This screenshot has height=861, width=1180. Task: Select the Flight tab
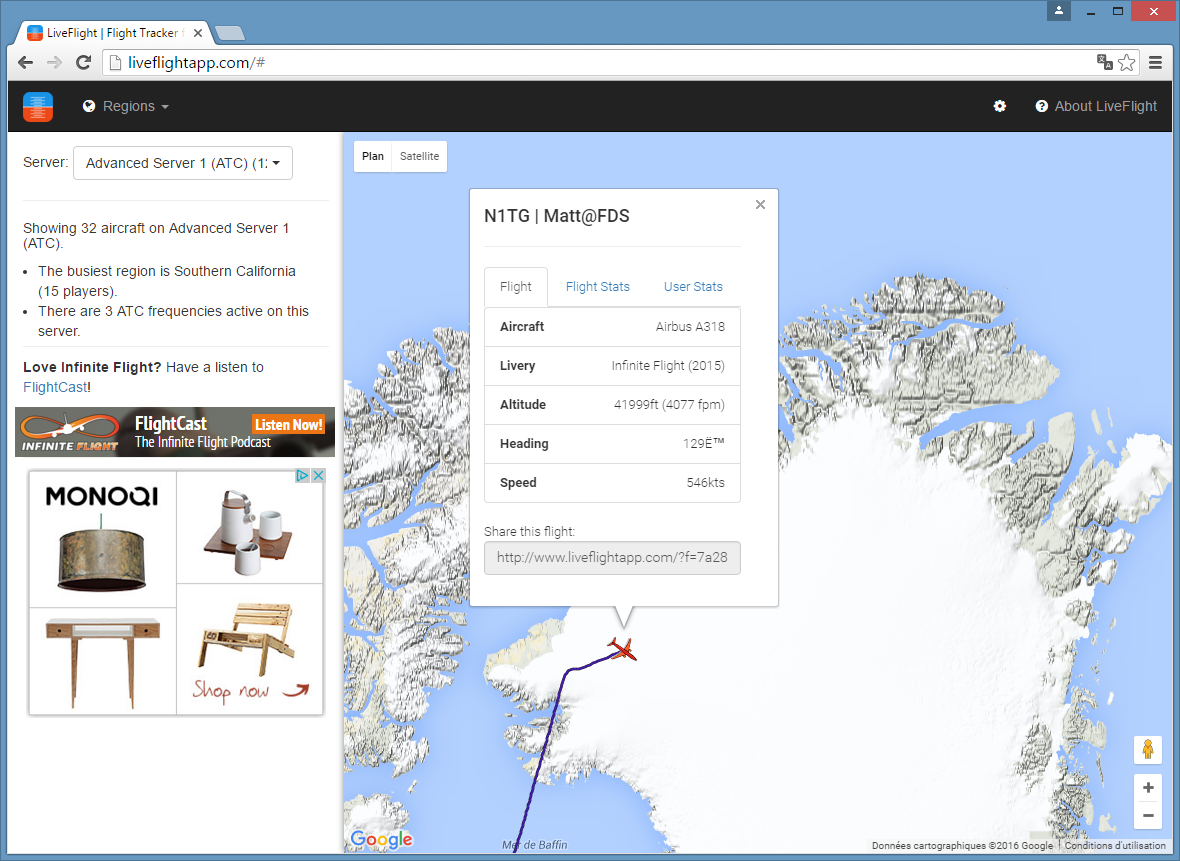[x=515, y=287]
